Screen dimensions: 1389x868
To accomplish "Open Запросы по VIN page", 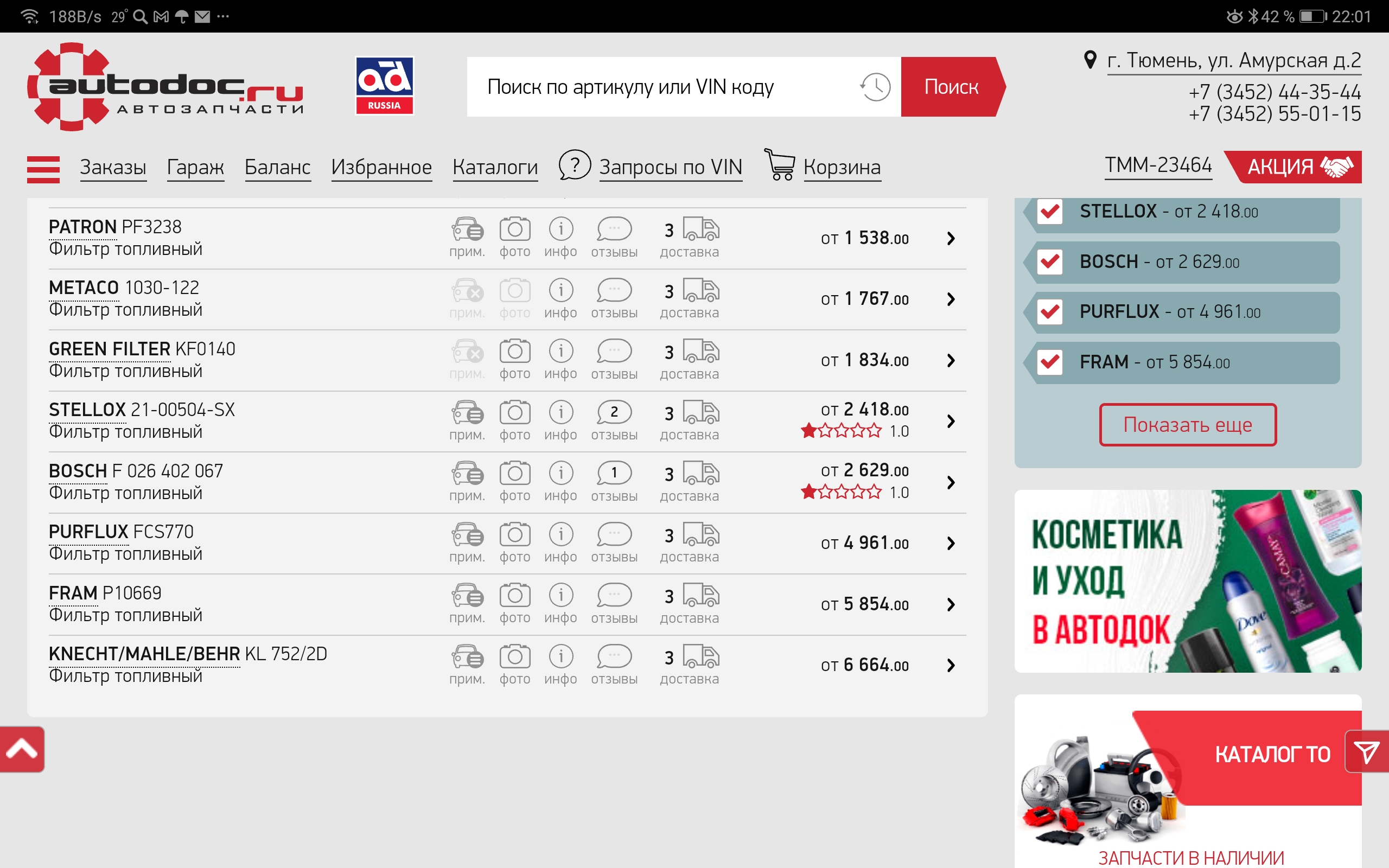I will pos(671,167).
